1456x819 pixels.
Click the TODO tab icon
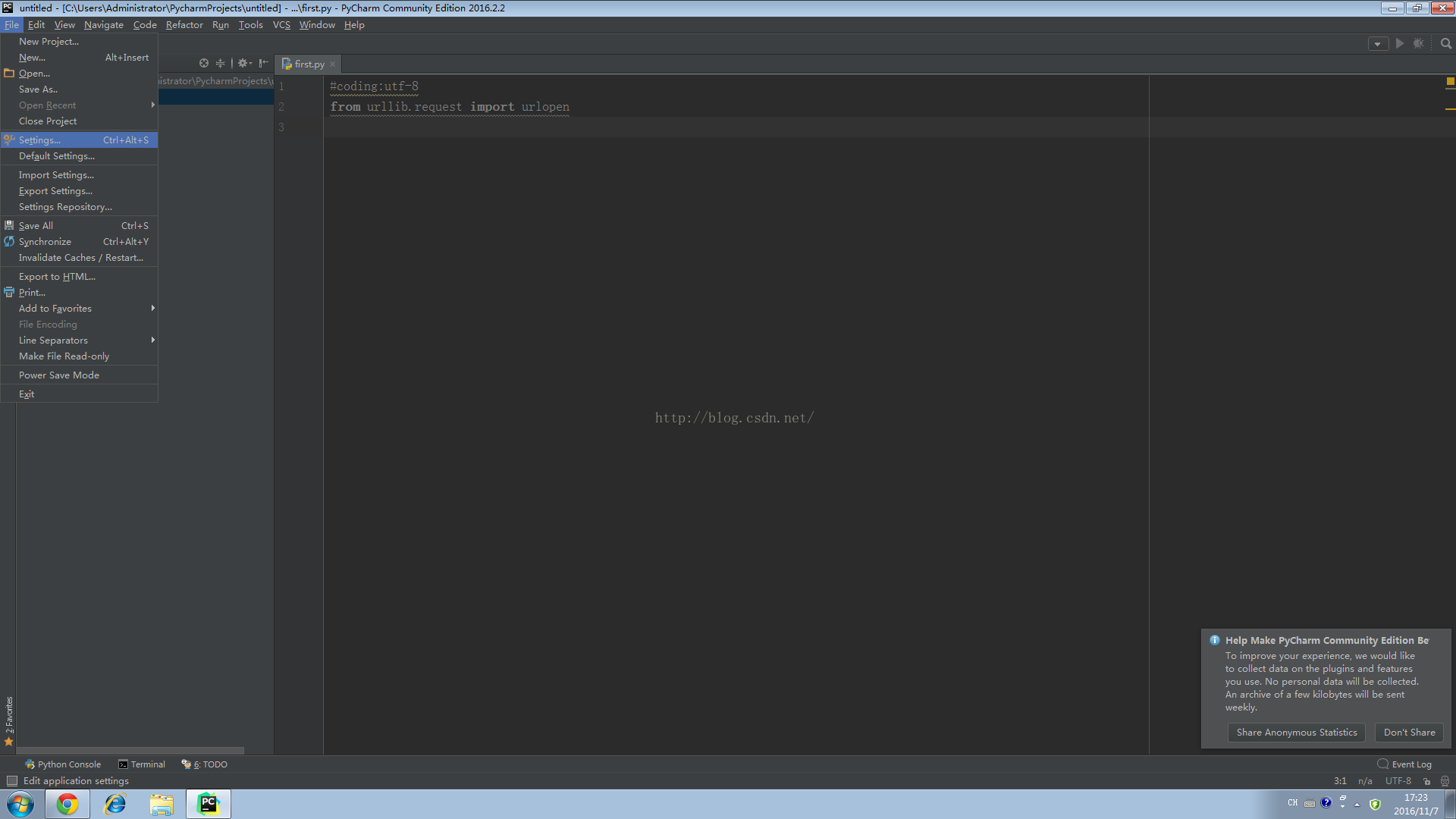point(188,764)
